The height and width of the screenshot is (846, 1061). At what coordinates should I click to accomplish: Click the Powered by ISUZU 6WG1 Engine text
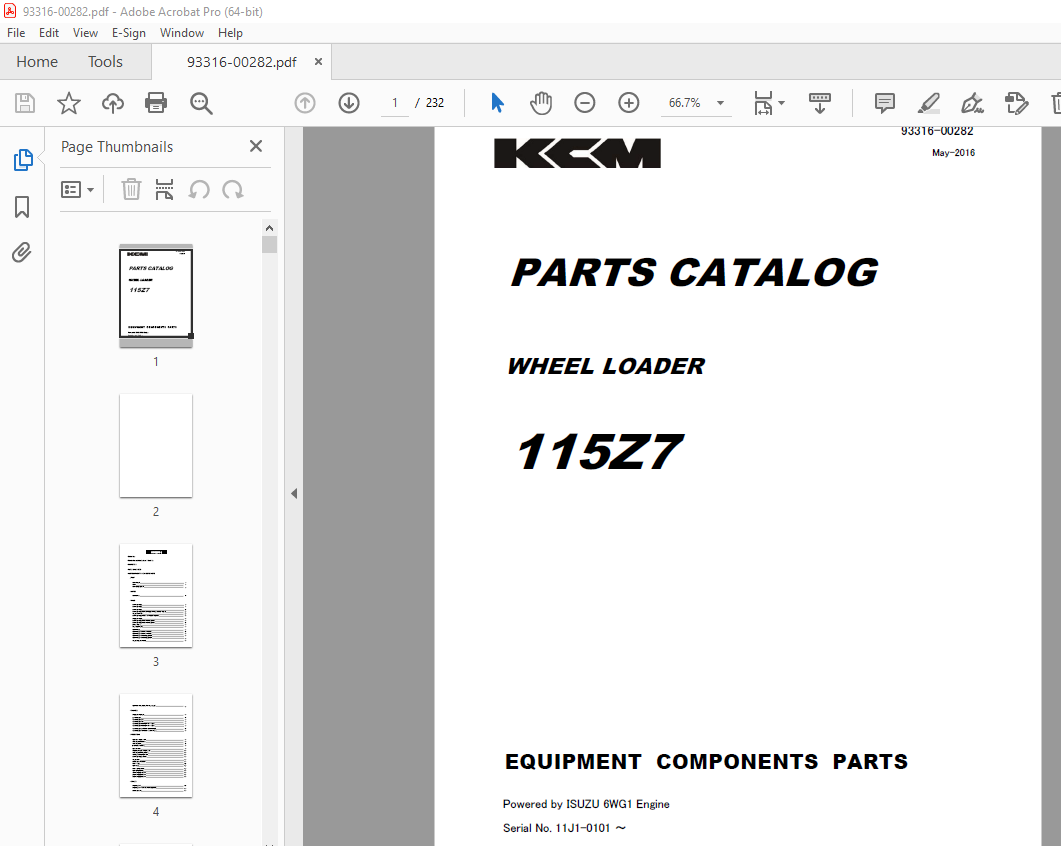click(586, 804)
